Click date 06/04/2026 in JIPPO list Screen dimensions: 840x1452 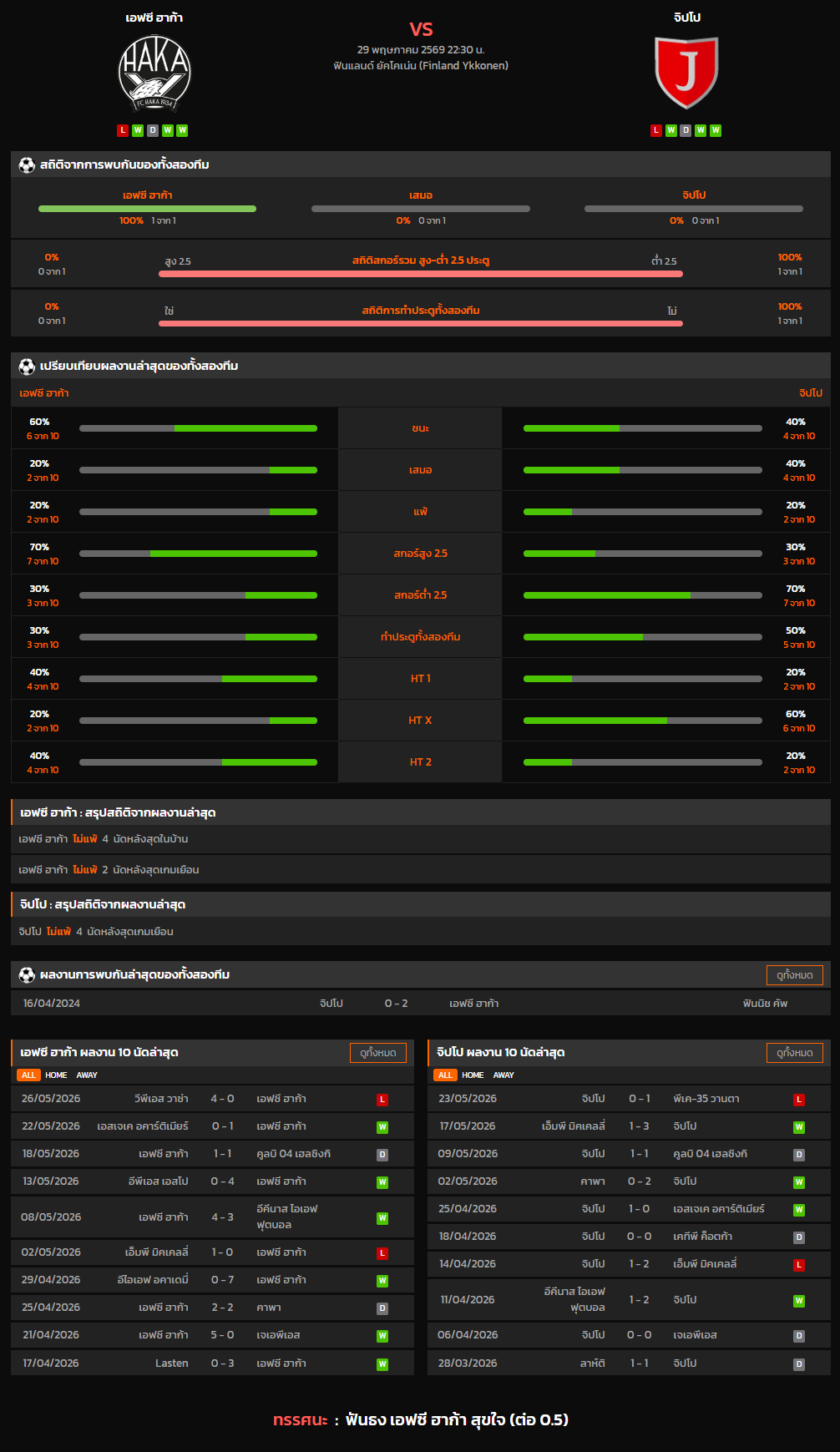tap(468, 1335)
